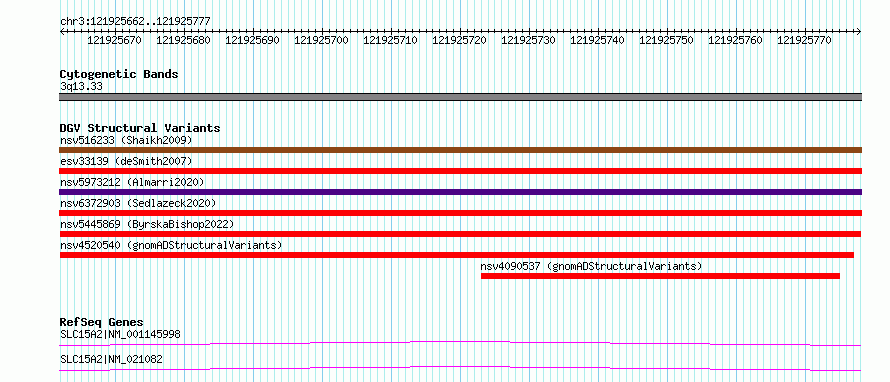Click ruler position 121925720
The image size is (890, 382).
pyautogui.click(x=459, y=41)
